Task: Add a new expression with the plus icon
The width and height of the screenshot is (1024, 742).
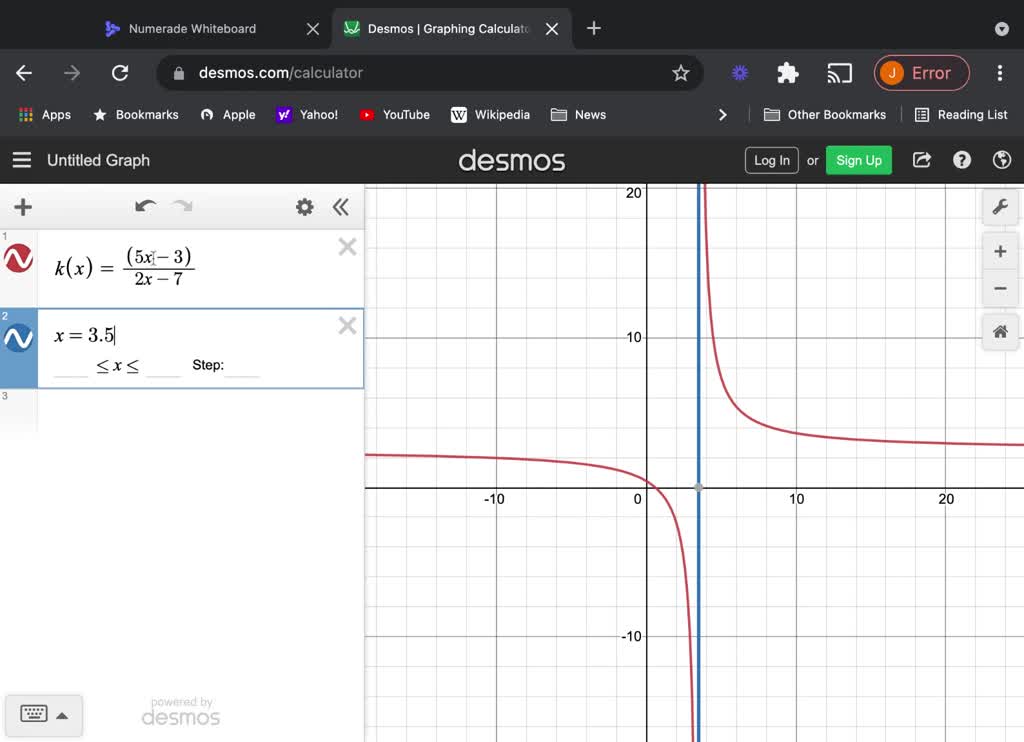Action: pyautogui.click(x=22, y=207)
